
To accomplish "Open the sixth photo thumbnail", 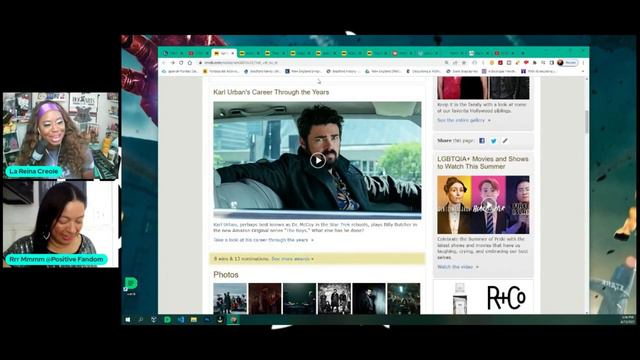I will pyautogui.click(x=404, y=299).
